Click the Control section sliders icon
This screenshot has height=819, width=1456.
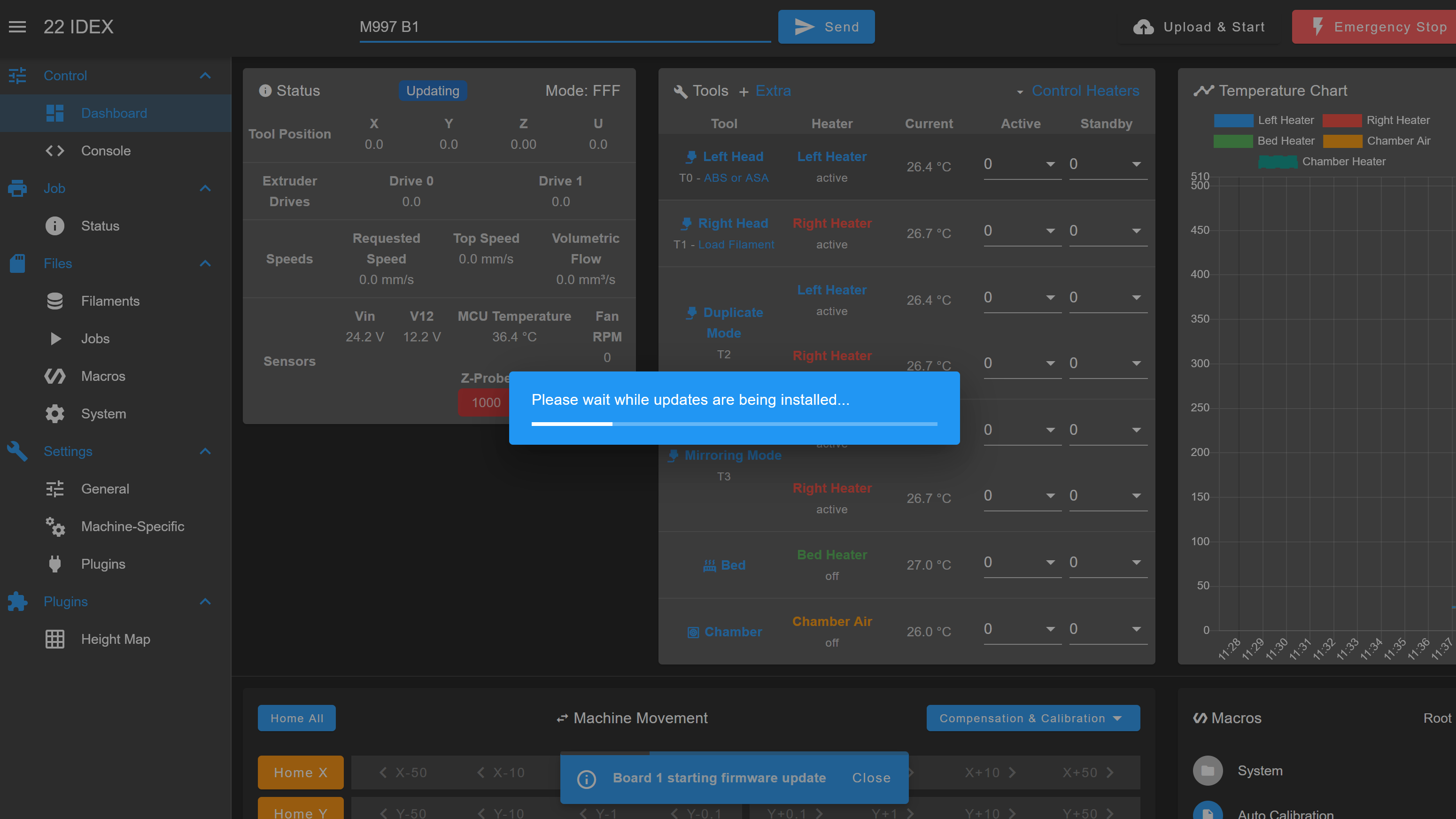tap(17, 76)
